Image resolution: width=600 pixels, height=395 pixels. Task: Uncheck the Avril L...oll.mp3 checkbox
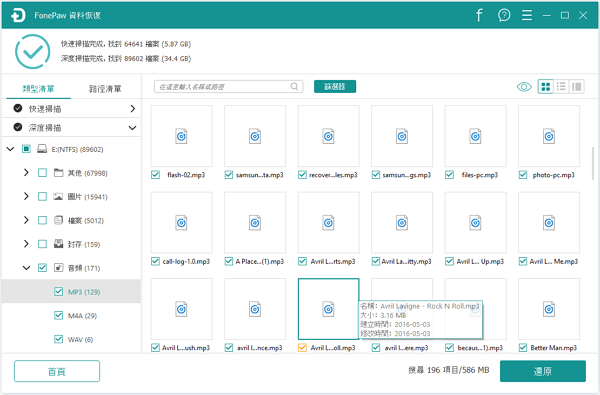tap(302, 348)
